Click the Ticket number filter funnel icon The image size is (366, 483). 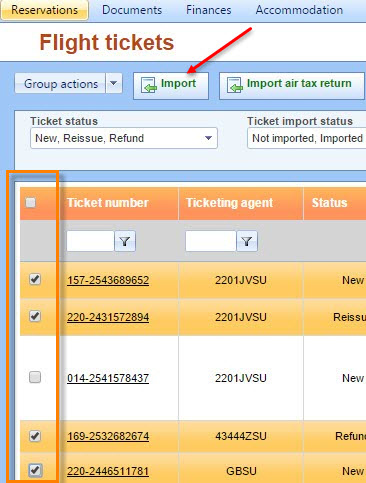pyautogui.click(x=125, y=241)
